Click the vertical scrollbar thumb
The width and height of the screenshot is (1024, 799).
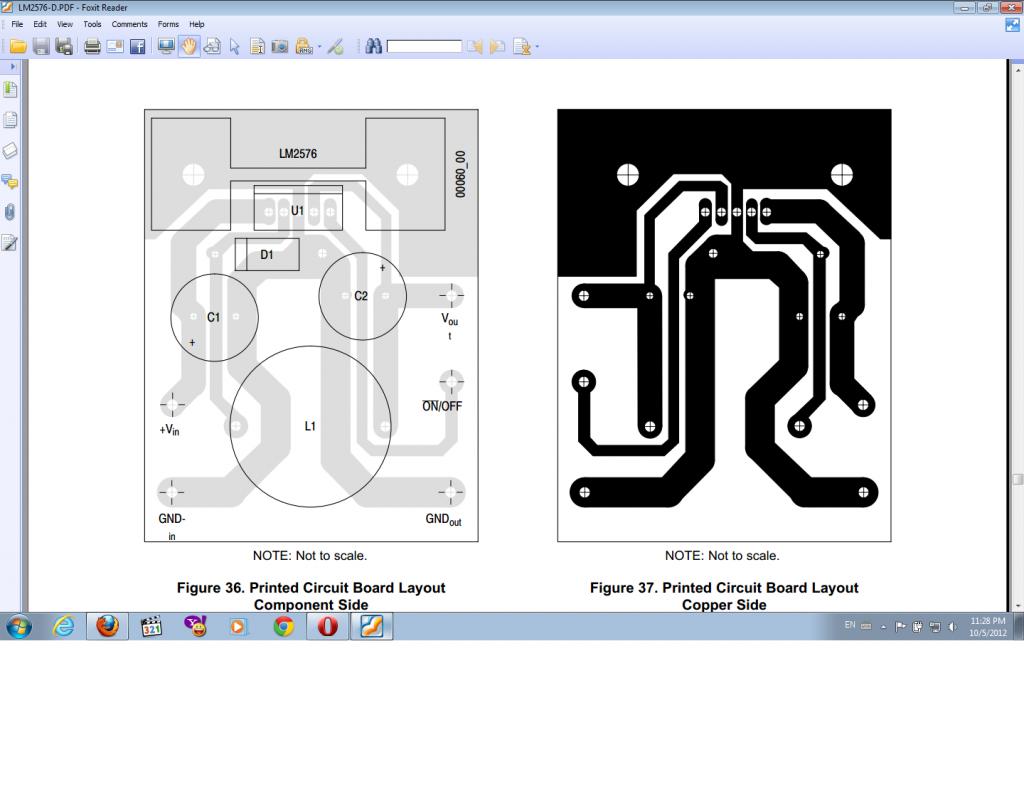click(1017, 480)
